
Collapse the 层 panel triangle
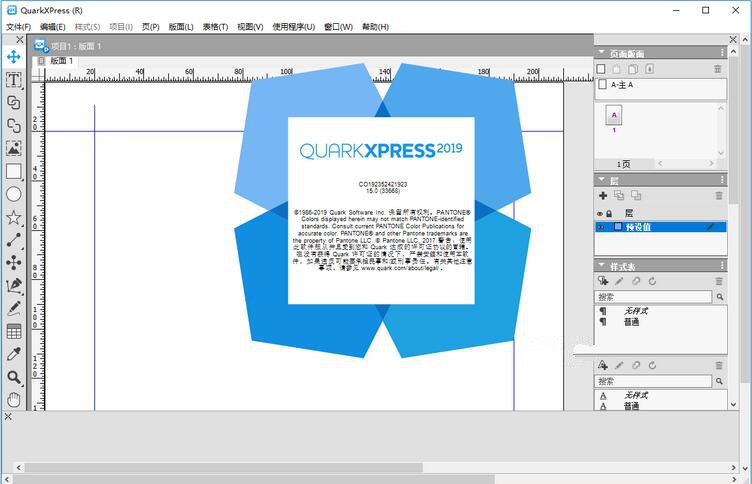click(601, 180)
